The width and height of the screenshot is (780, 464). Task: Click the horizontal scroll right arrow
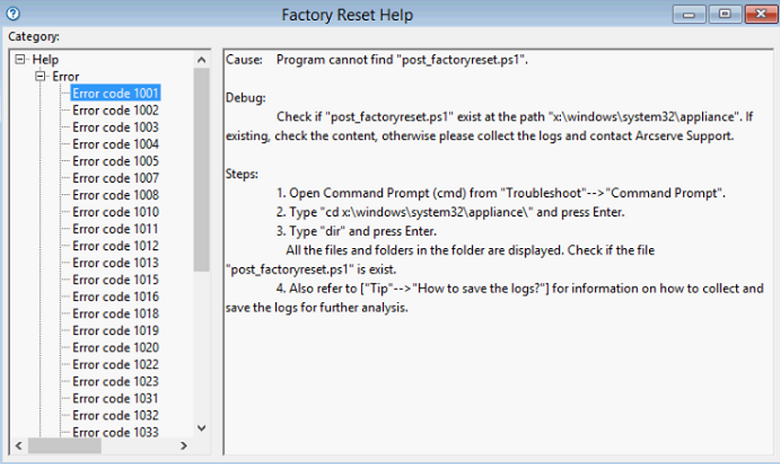(x=184, y=446)
